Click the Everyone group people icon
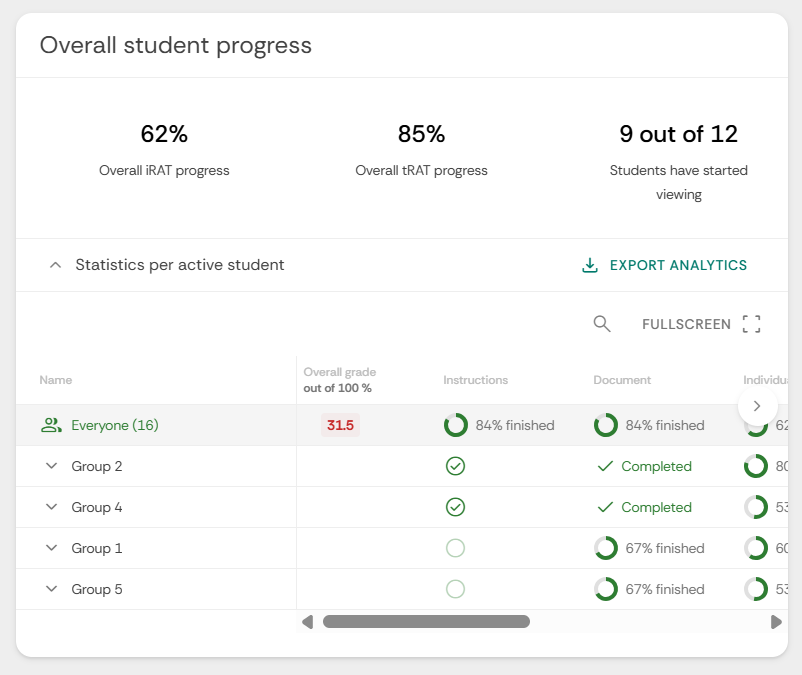This screenshot has height=675, width=802. click(51, 425)
